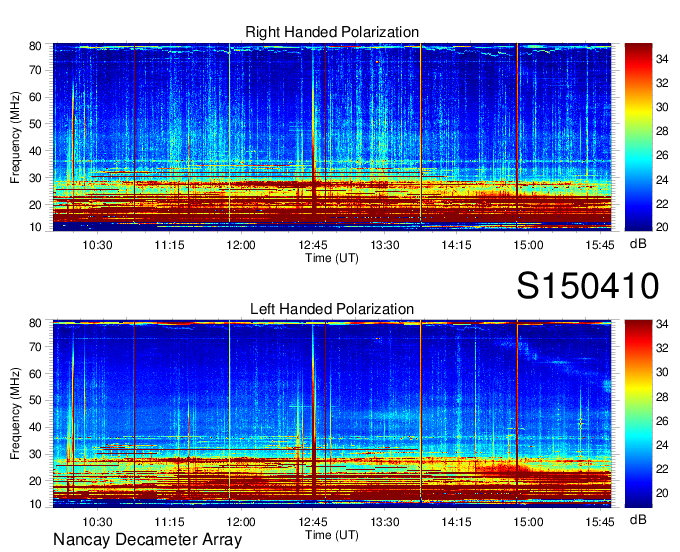This screenshot has height=552, width=680.
Task: Click the '32' value on Left Handed colorbar
Action: 662,348
